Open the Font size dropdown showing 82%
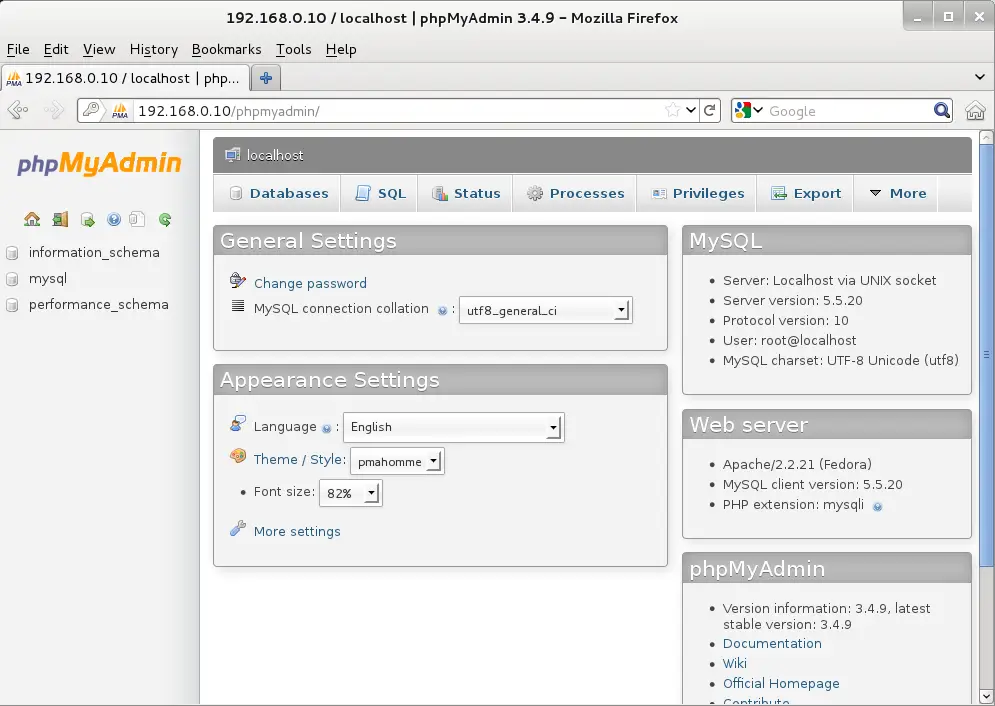 [351, 493]
